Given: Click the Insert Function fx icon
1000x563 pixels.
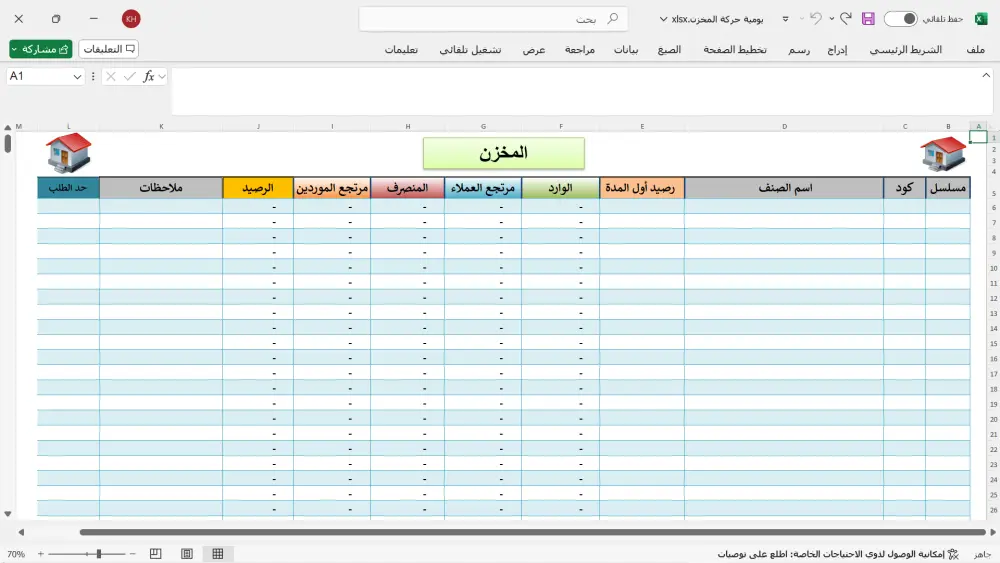Looking at the screenshot, I should 149,77.
